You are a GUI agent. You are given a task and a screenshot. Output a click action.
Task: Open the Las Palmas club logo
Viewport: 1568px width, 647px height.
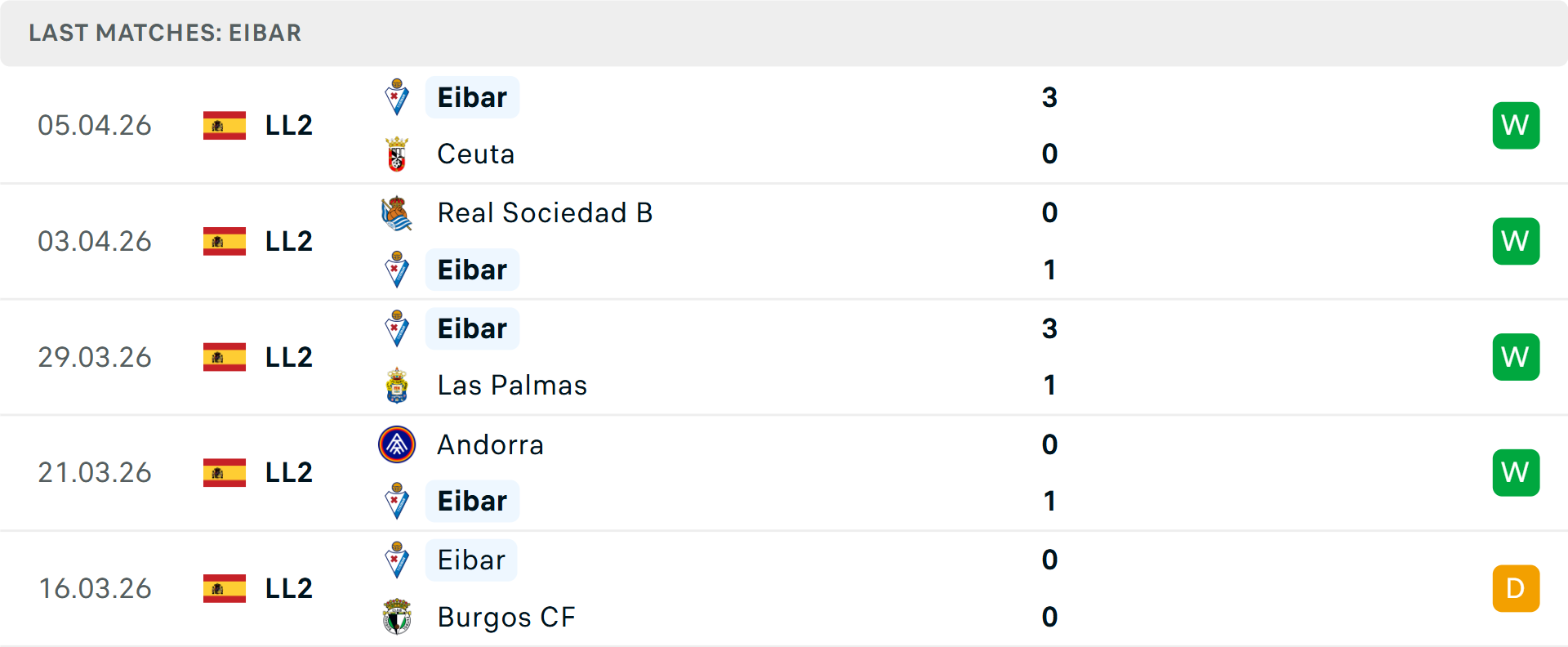[x=397, y=385]
